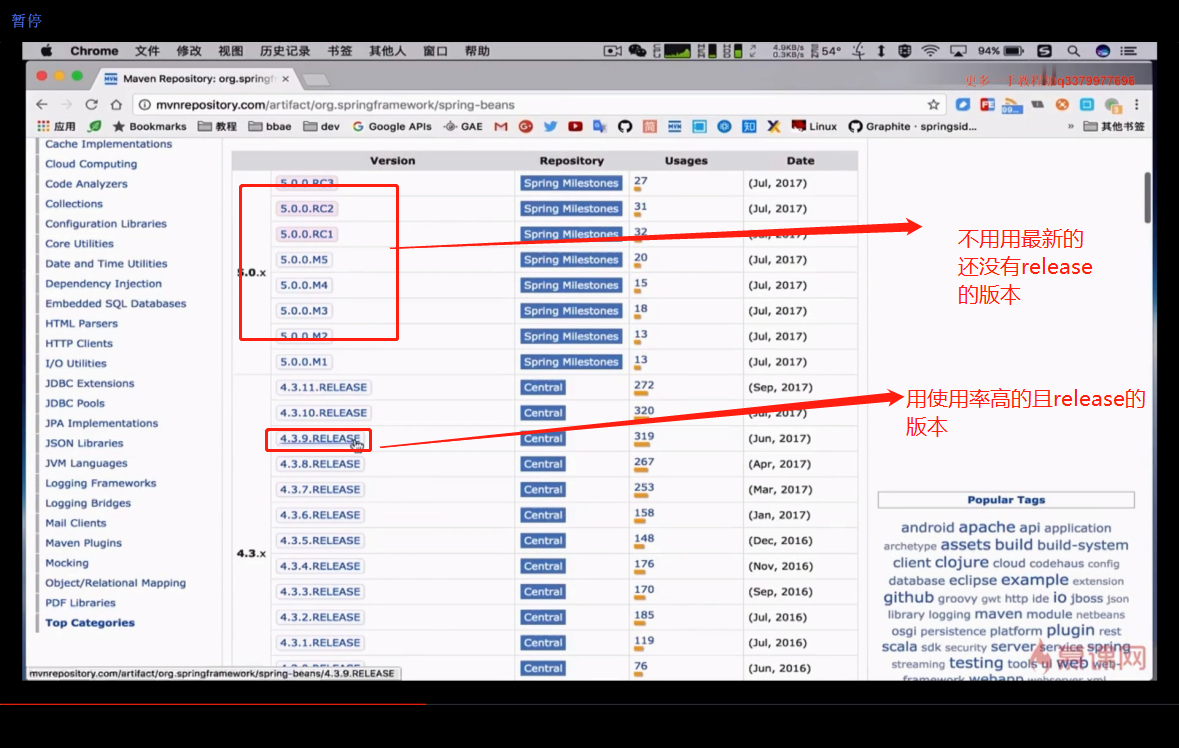Open the Gmail bookmark icon
This screenshot has width=1179, height=748.
[501, 126]
